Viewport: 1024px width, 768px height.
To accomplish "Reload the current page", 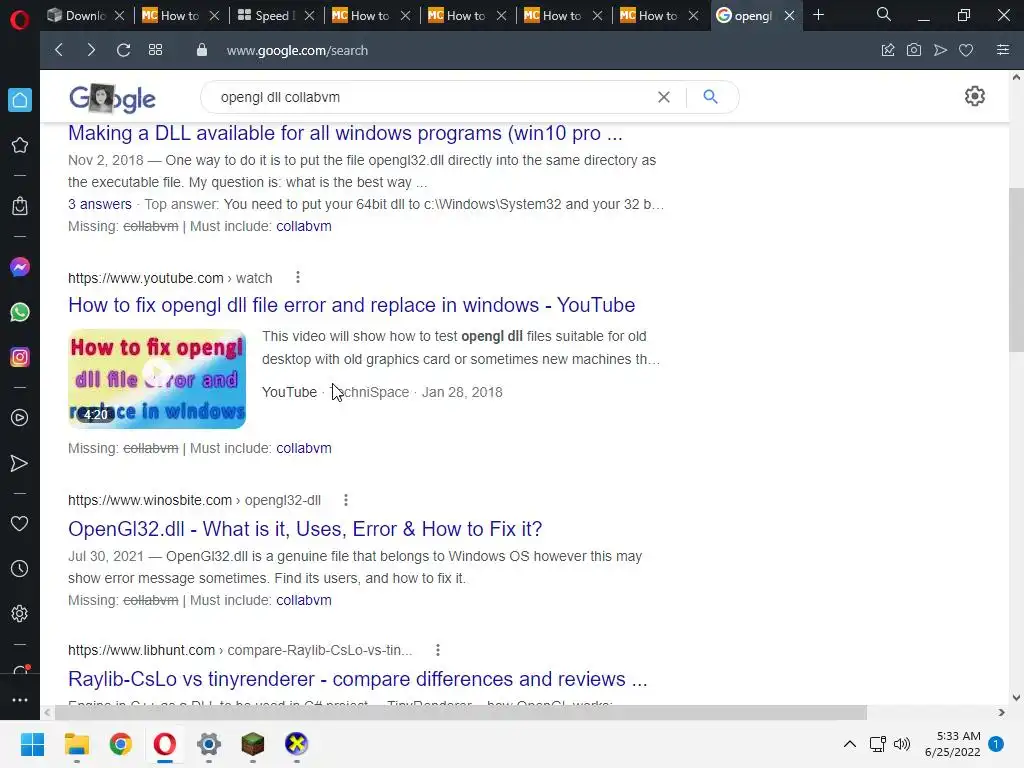I will coord(123,50).
